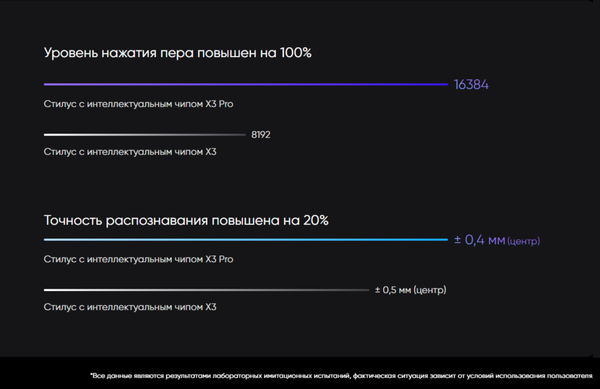The width and height of the screenshot is (600, 389).
Task: Click the white ± 0,5 мм bar
Action: point(207,290)
